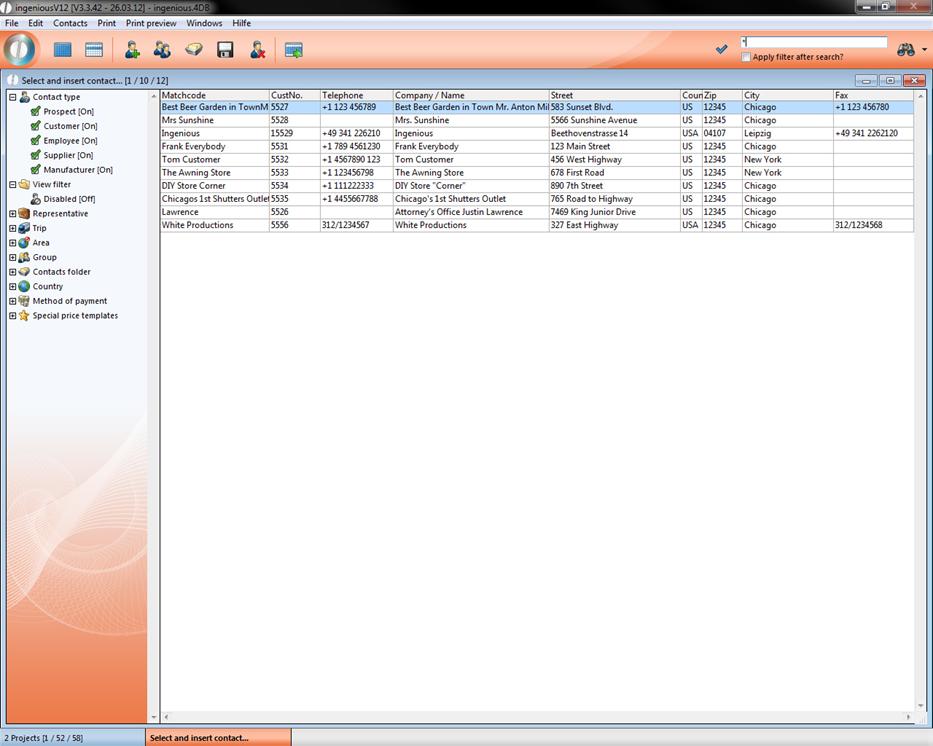
Task: Toggle the Prospect [On] contact type filter
Action: click(x=36, y=112)
